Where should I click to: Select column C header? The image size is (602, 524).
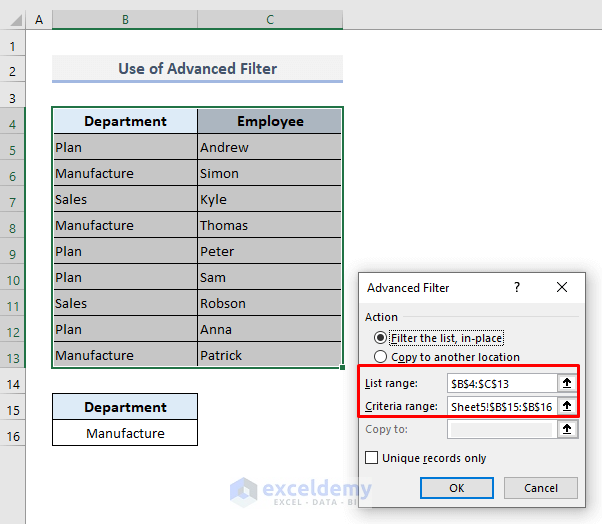click(270, 20)
